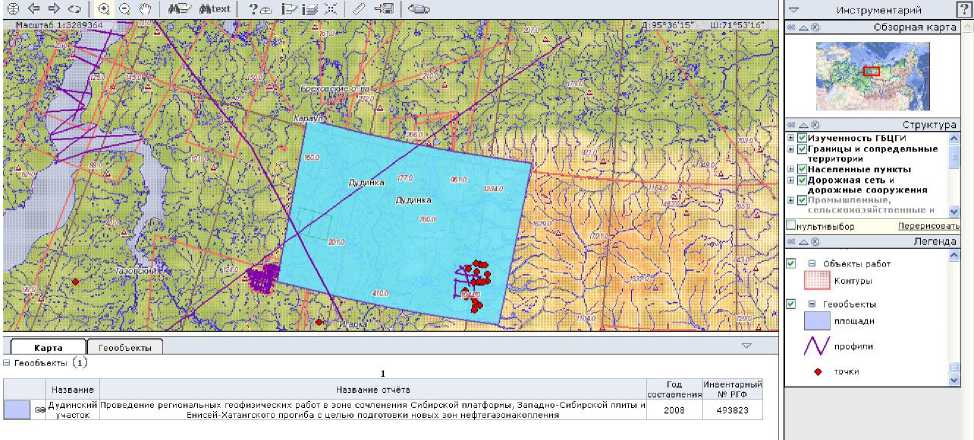The width and height of the screenshot is (974, 440).
Task: Click the year 2008 cell
Action: pyautogui.click(x=673, y=410)
